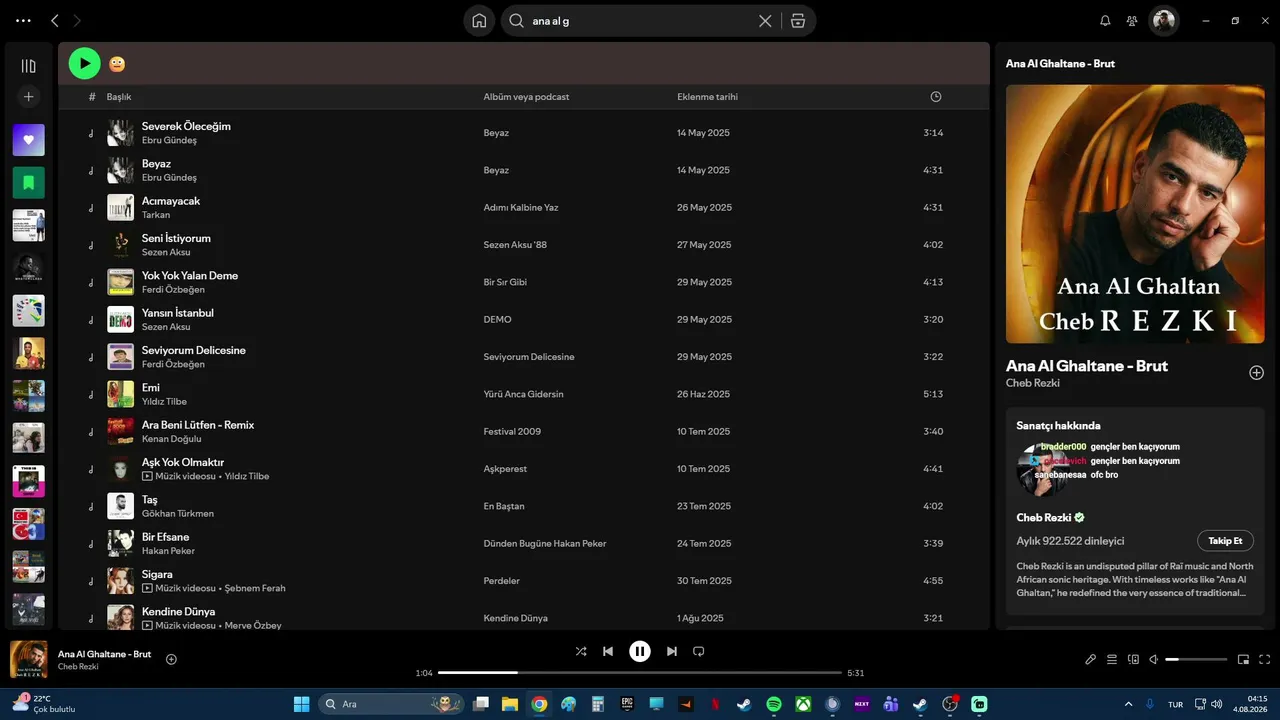Image resolution: width=1280 pixels, height=720 pixels.
Task: Open artist Yıldız Tilbe under Emi
Action: (x=164, y=402)
